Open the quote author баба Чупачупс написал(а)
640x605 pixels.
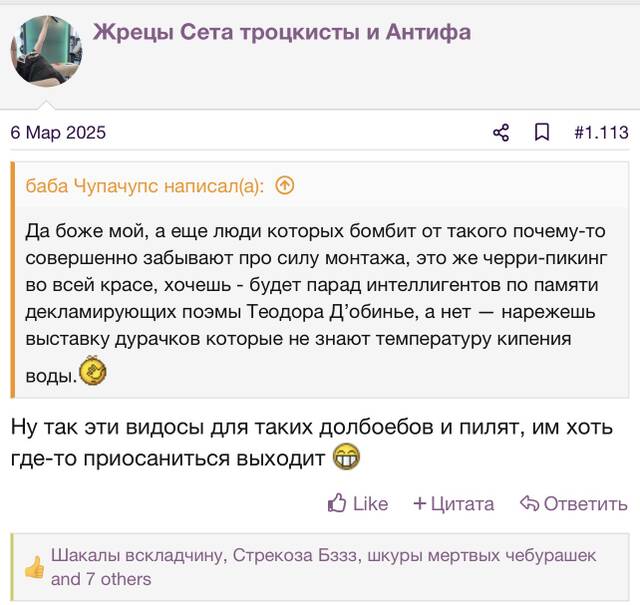point(144,186)
